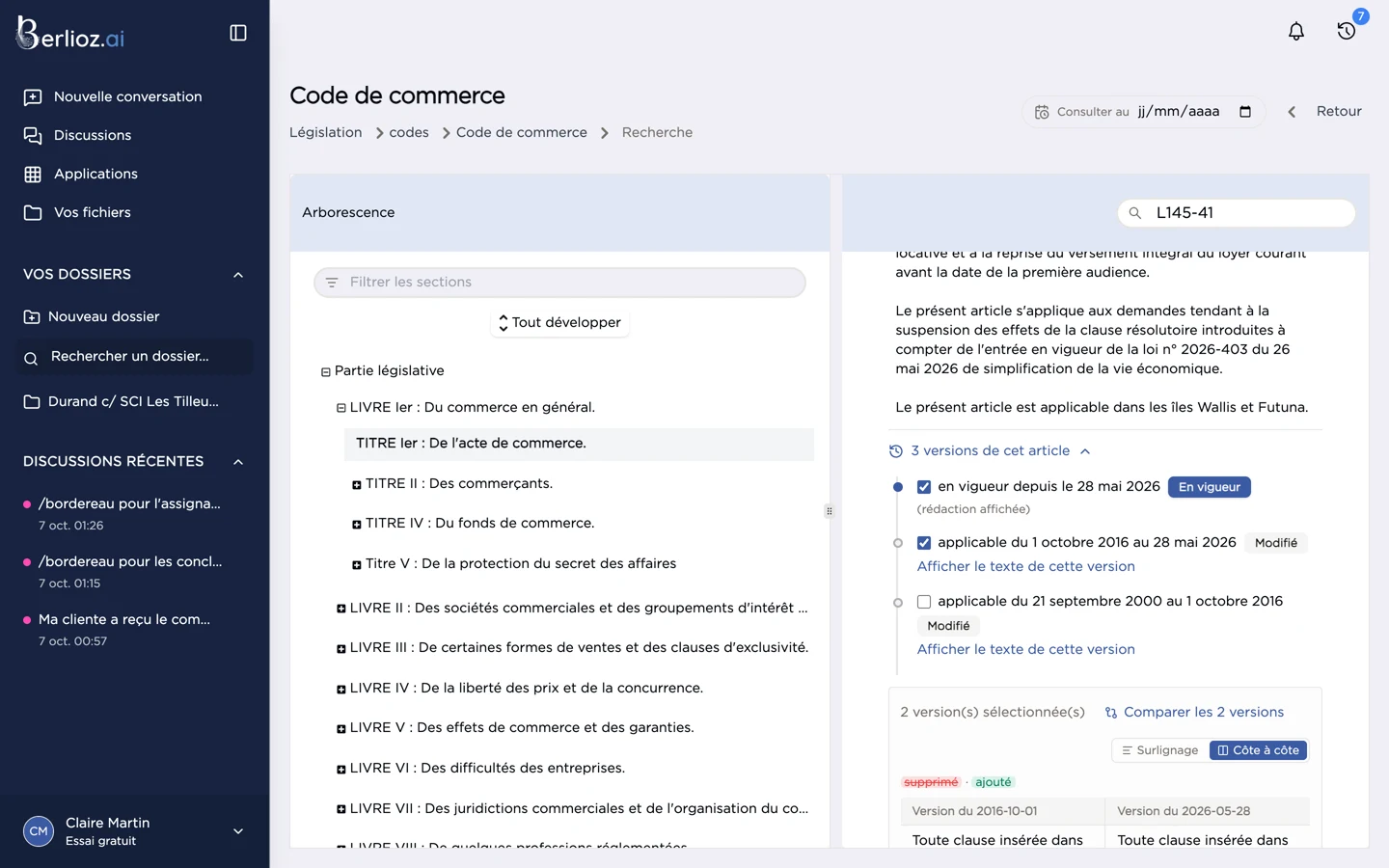
Task: Uncheck the version applicable du 1 octobre 2016
Action: click(x=924, y=543)
